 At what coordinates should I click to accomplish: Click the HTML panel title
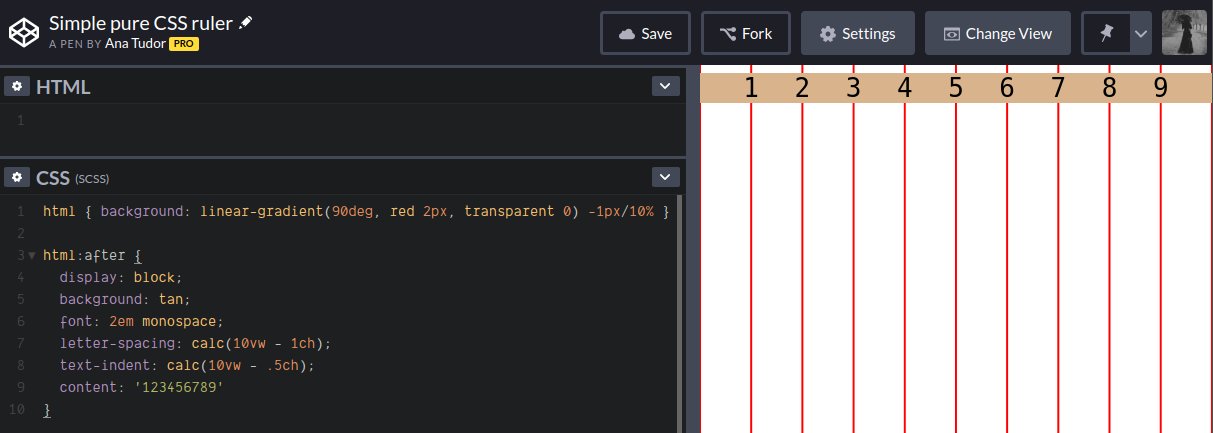[x=63, y=87]
